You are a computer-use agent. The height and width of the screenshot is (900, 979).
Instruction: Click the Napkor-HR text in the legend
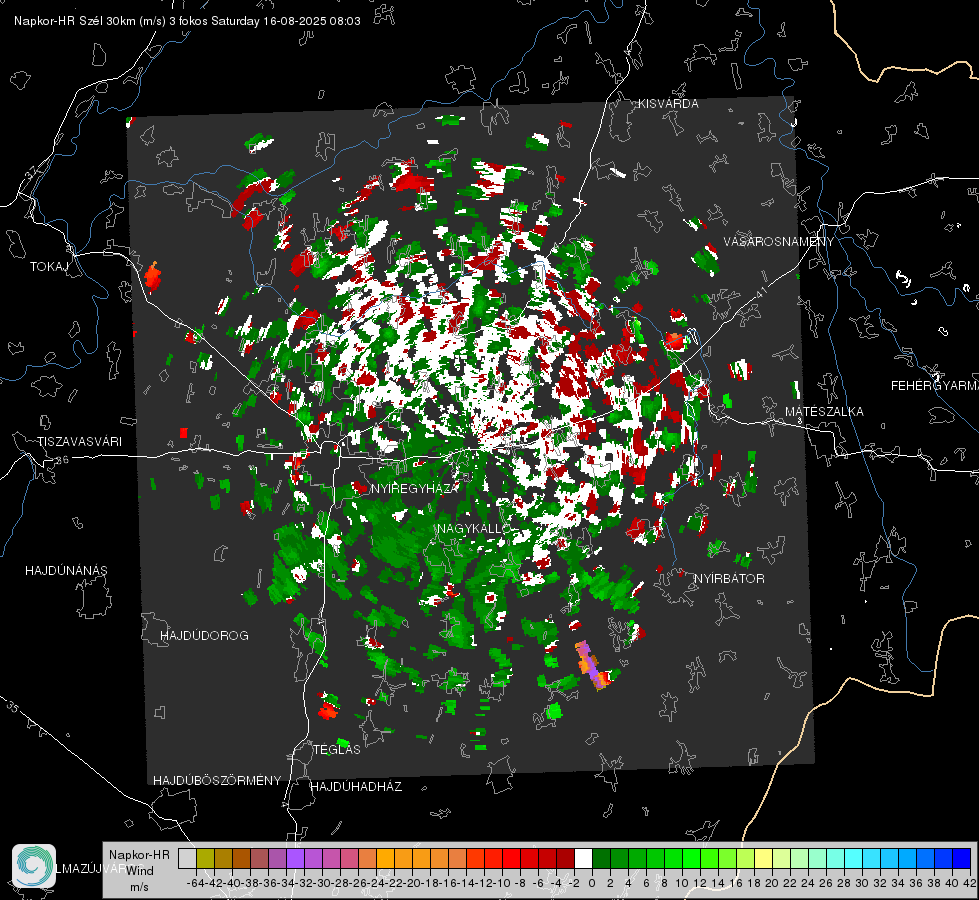(x=139, y=855)
